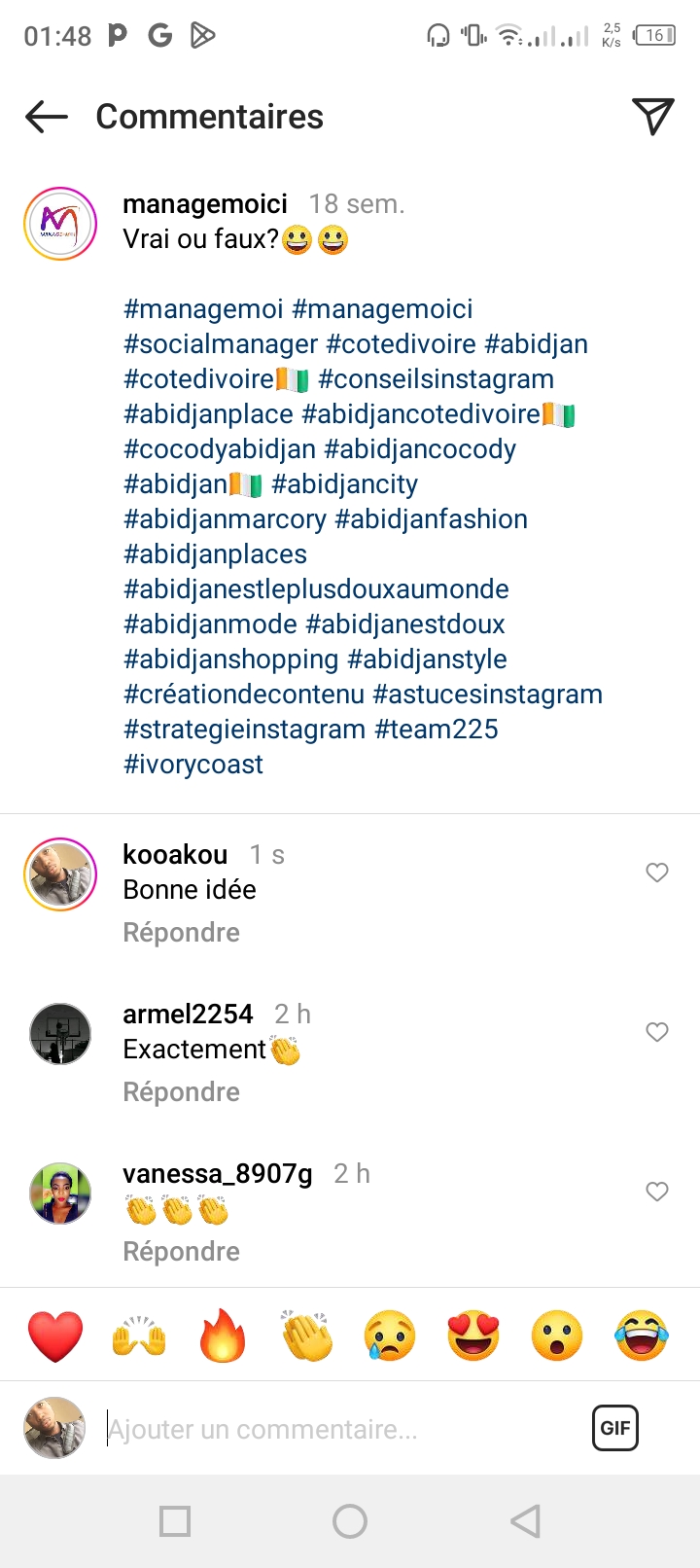This screenshot has height=1568, width=700.
Task: Open the GIF picker button
Action: pos(614,1428)
